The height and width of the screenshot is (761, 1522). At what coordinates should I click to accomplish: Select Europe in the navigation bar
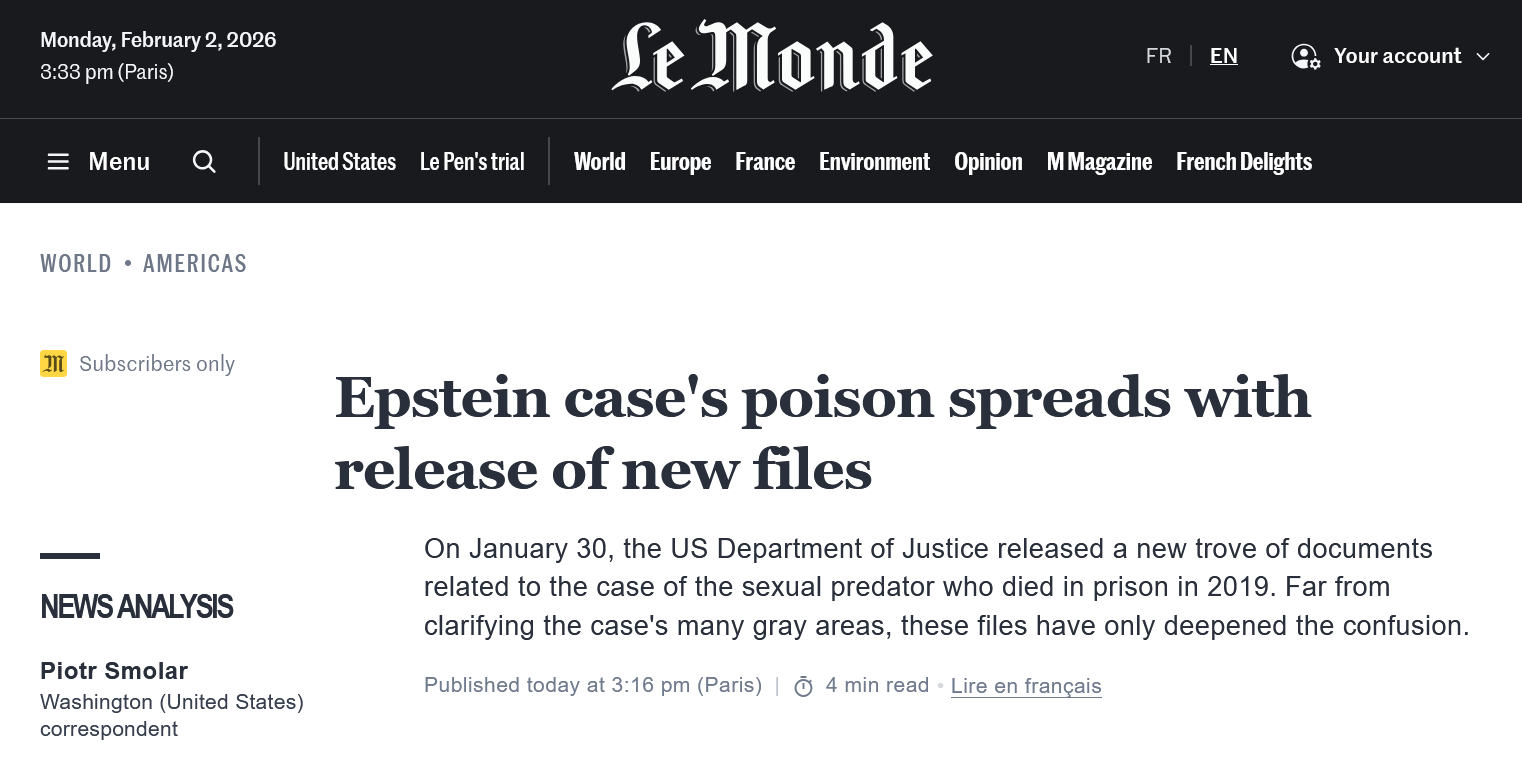tap(680, 162)
